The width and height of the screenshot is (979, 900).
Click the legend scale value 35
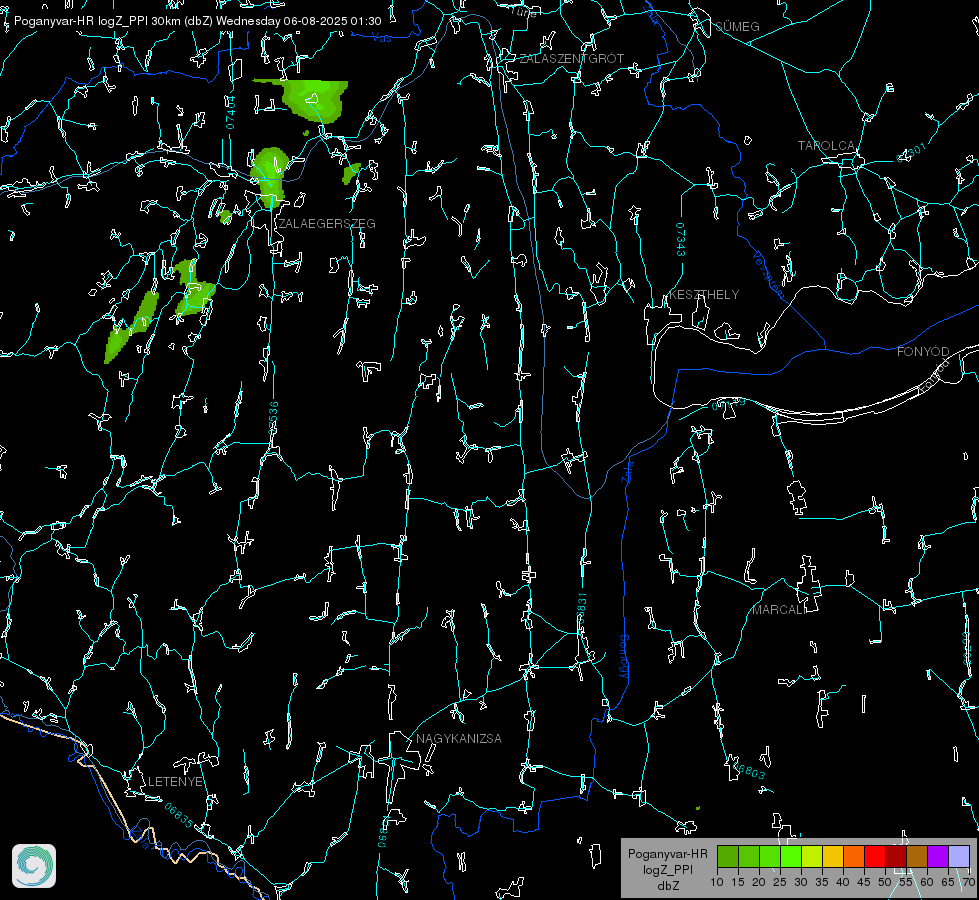click(822, 882)
